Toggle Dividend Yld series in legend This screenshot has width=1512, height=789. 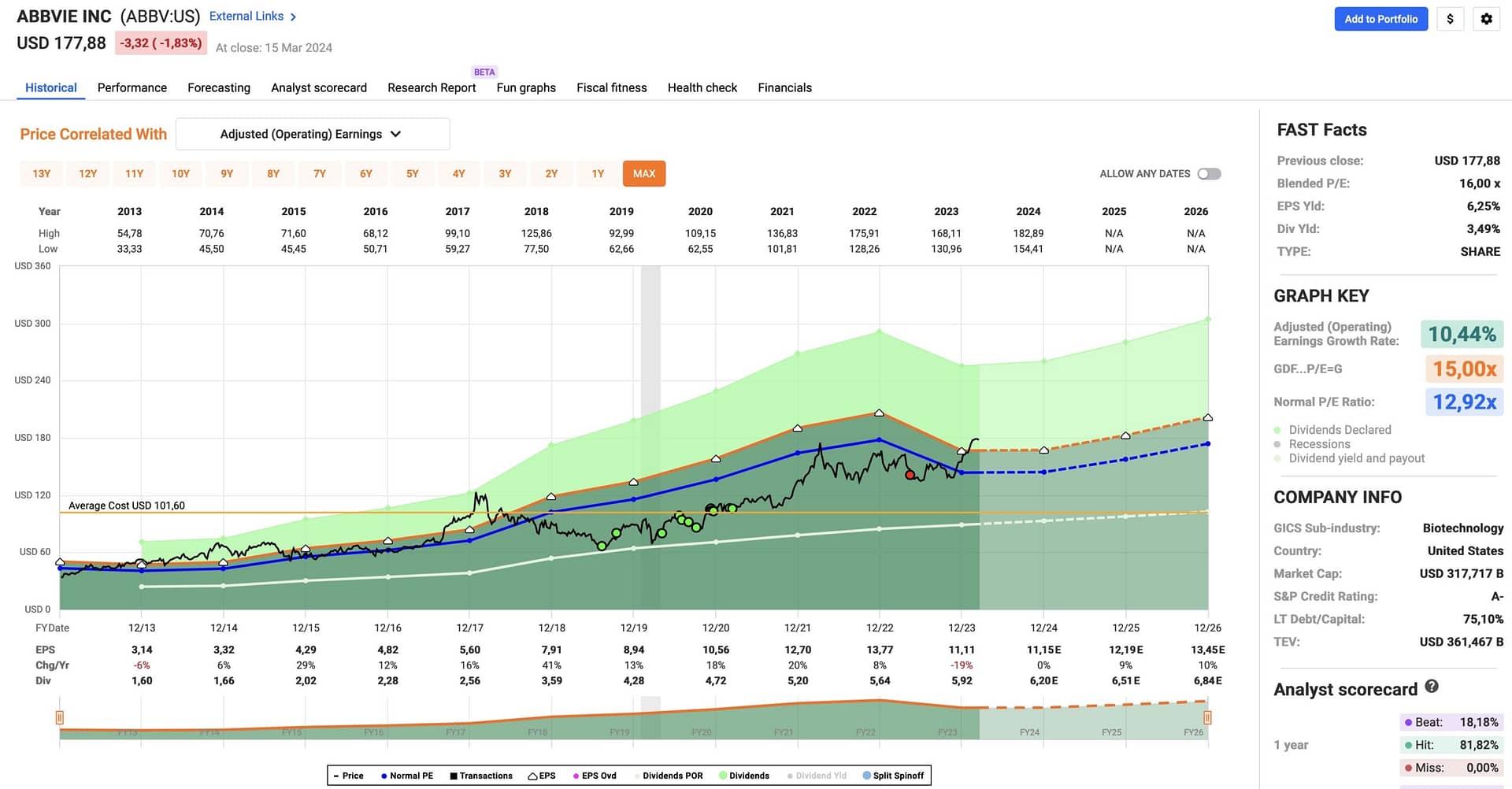817,776
